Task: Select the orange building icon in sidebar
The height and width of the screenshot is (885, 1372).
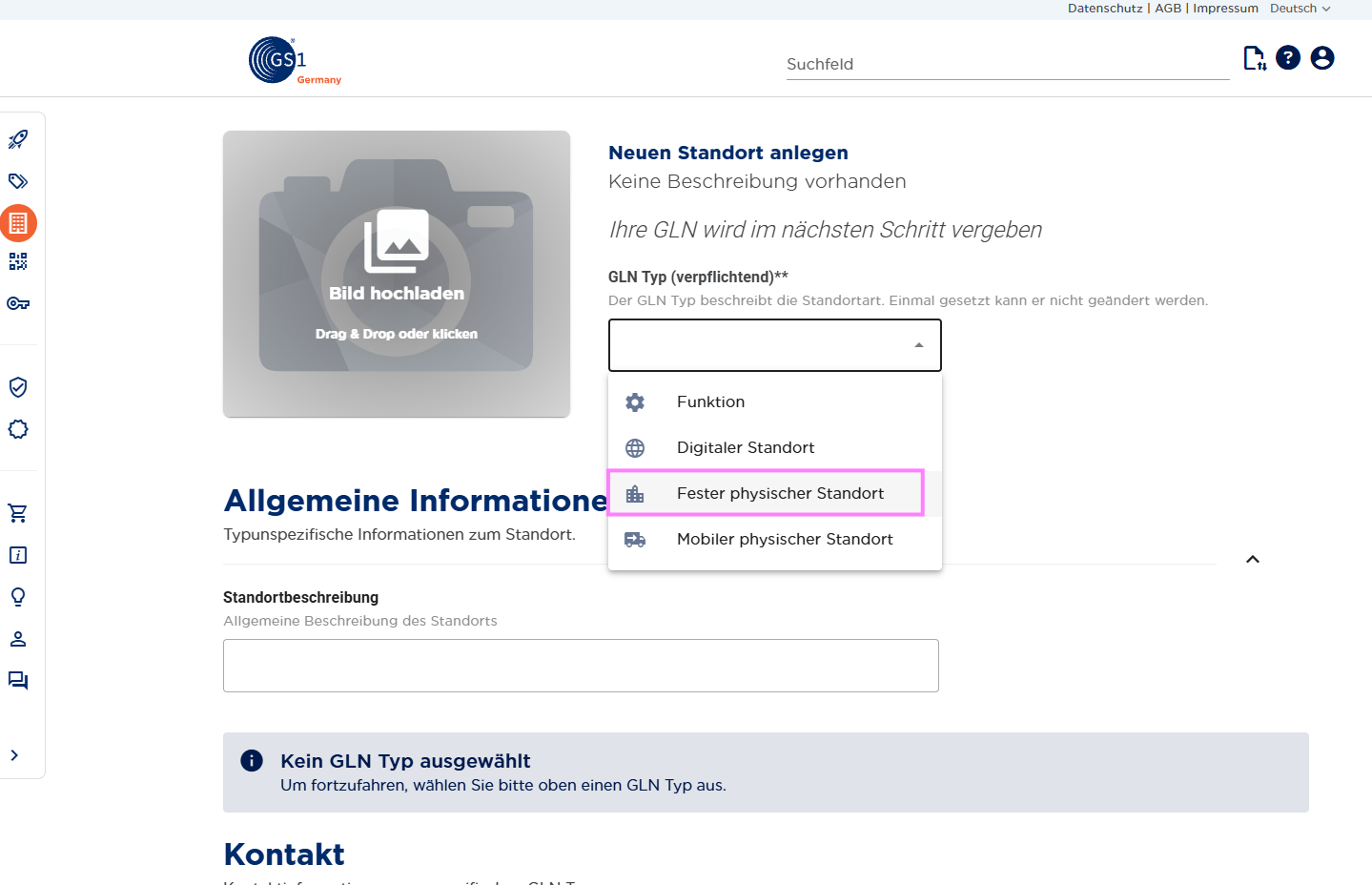Action: [18, 223]
